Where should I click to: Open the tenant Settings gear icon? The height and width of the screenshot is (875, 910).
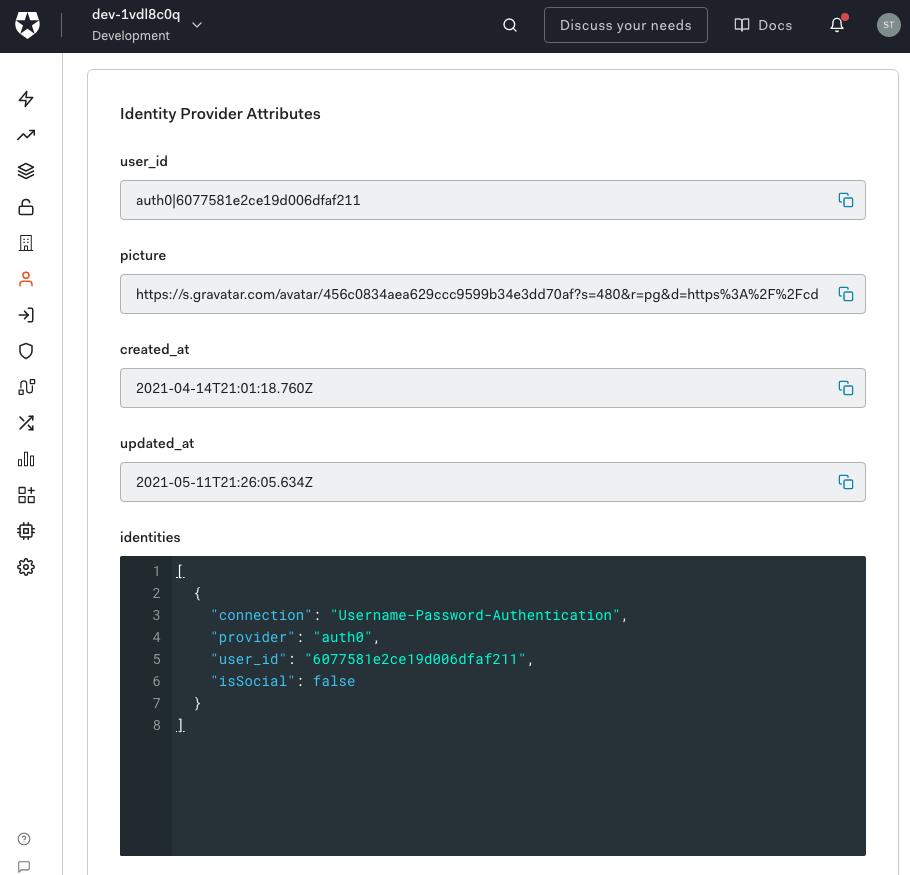pyautogui.click(x=25, y=566)
